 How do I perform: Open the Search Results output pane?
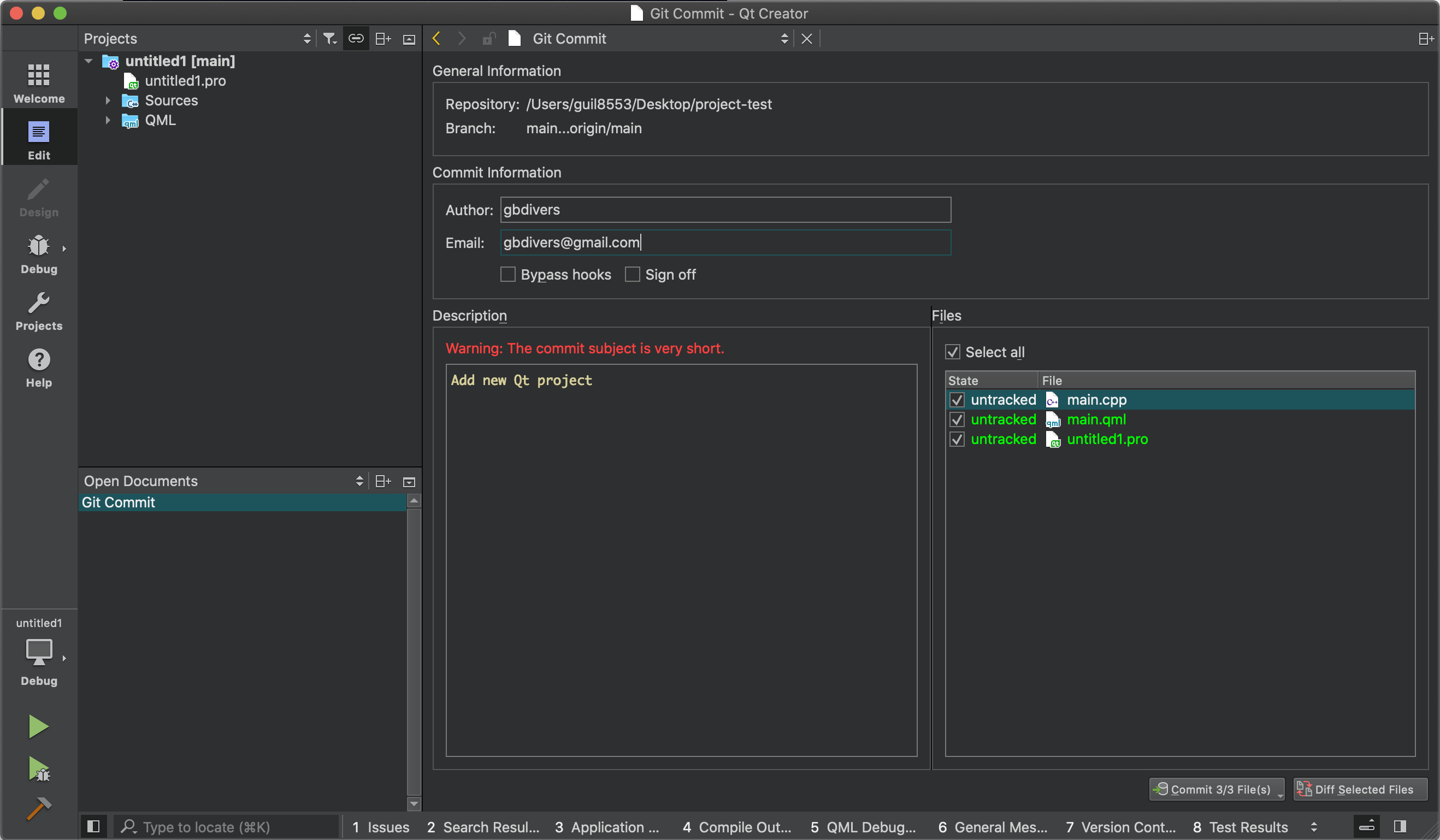tap(483, 827)
